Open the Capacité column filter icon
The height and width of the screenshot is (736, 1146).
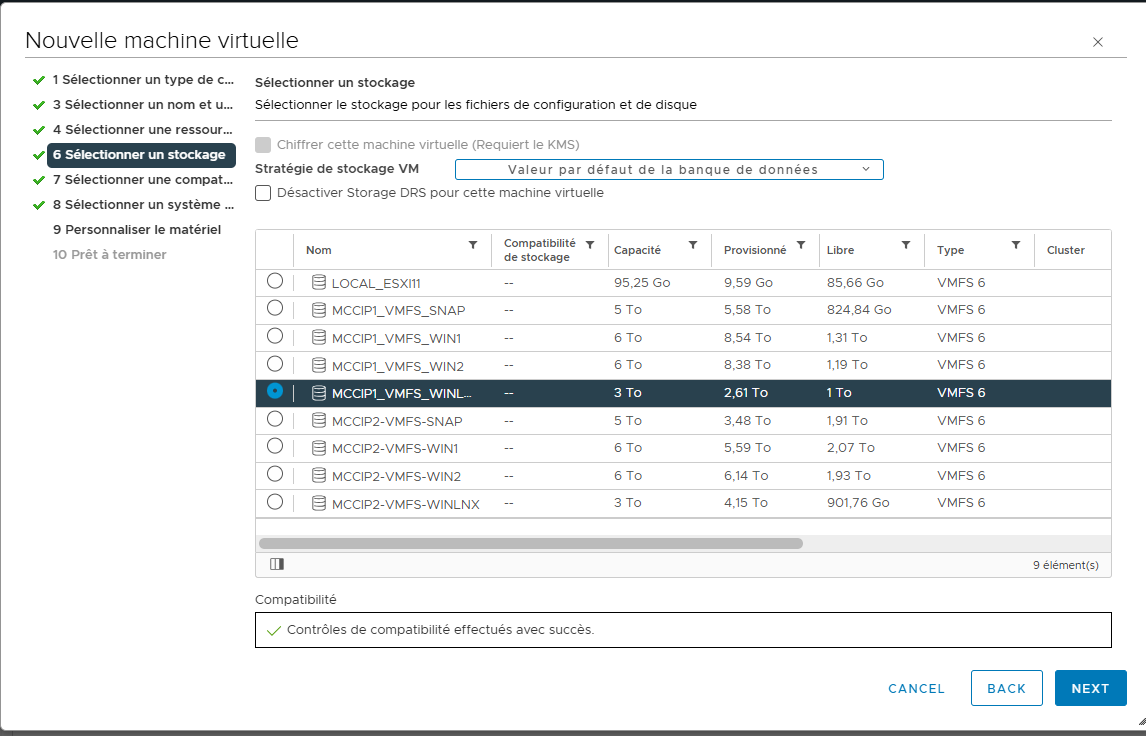point(692,245)
